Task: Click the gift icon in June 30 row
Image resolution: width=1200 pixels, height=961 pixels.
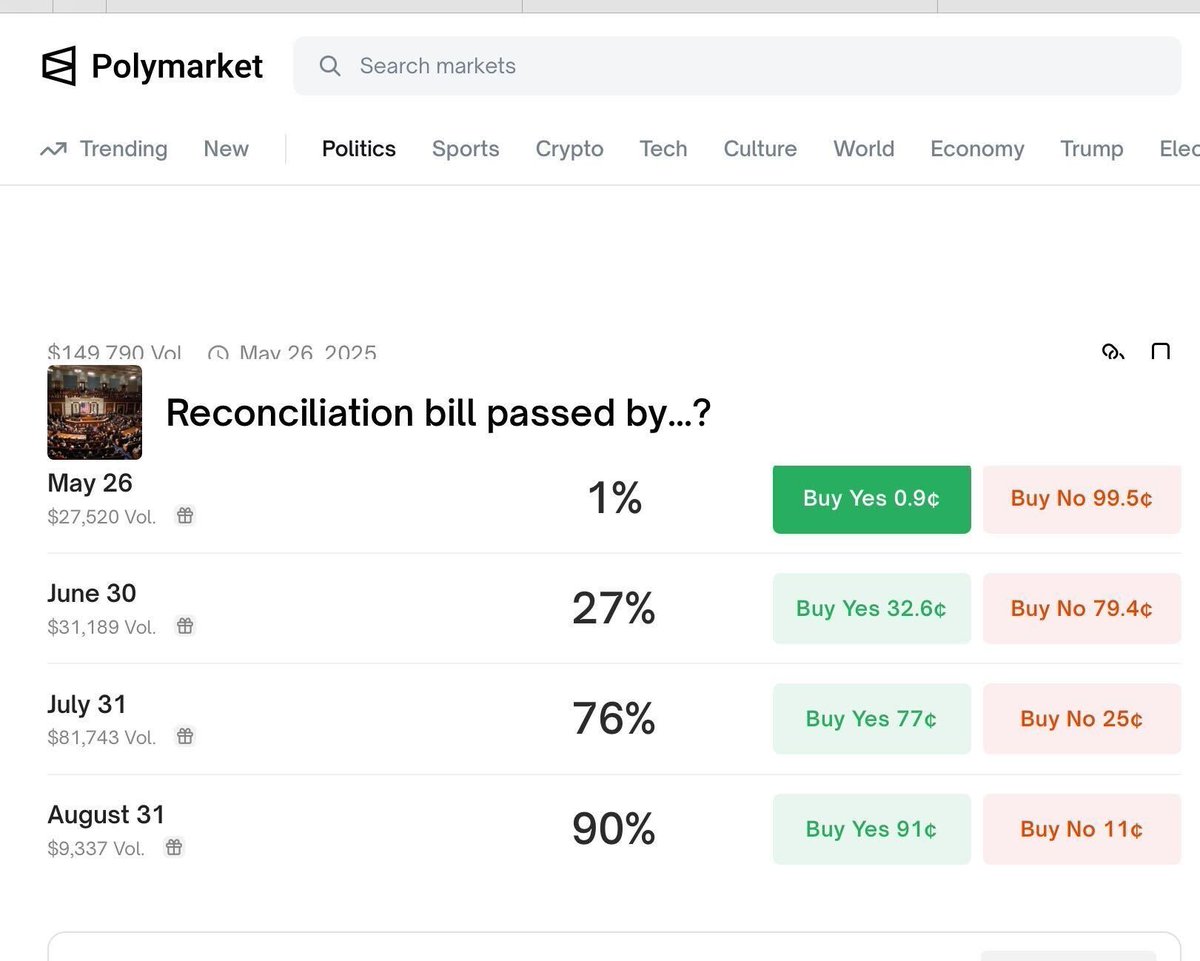Action: click(x=185, y=626)
